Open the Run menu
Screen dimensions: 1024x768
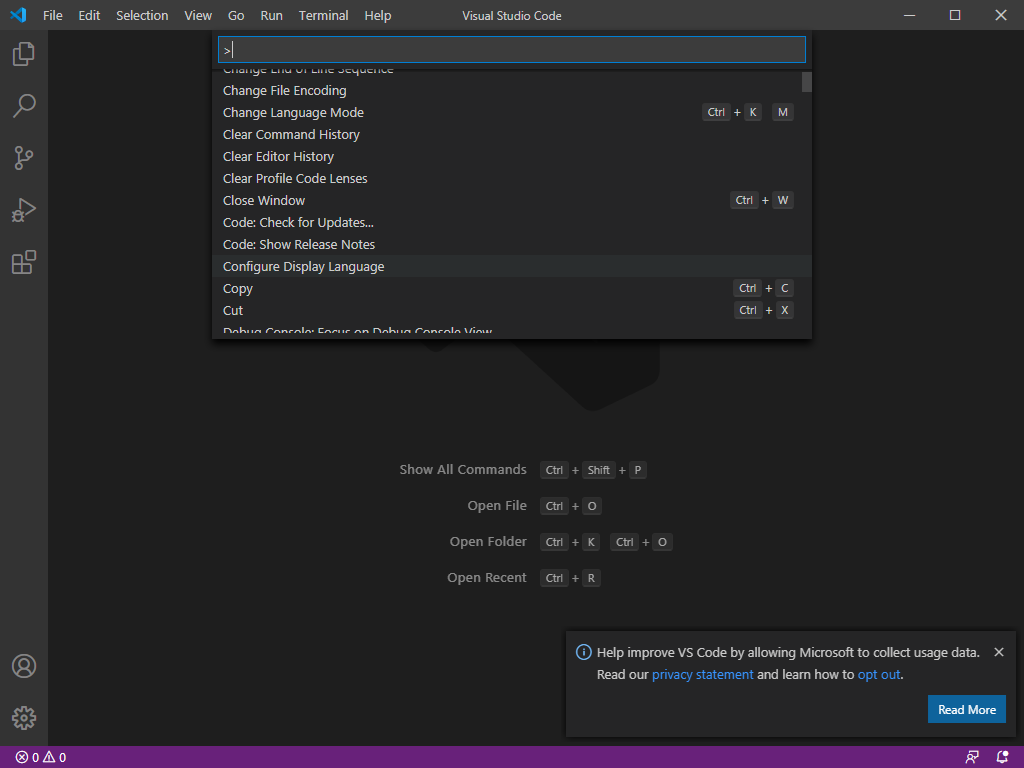tap(272, 15)
